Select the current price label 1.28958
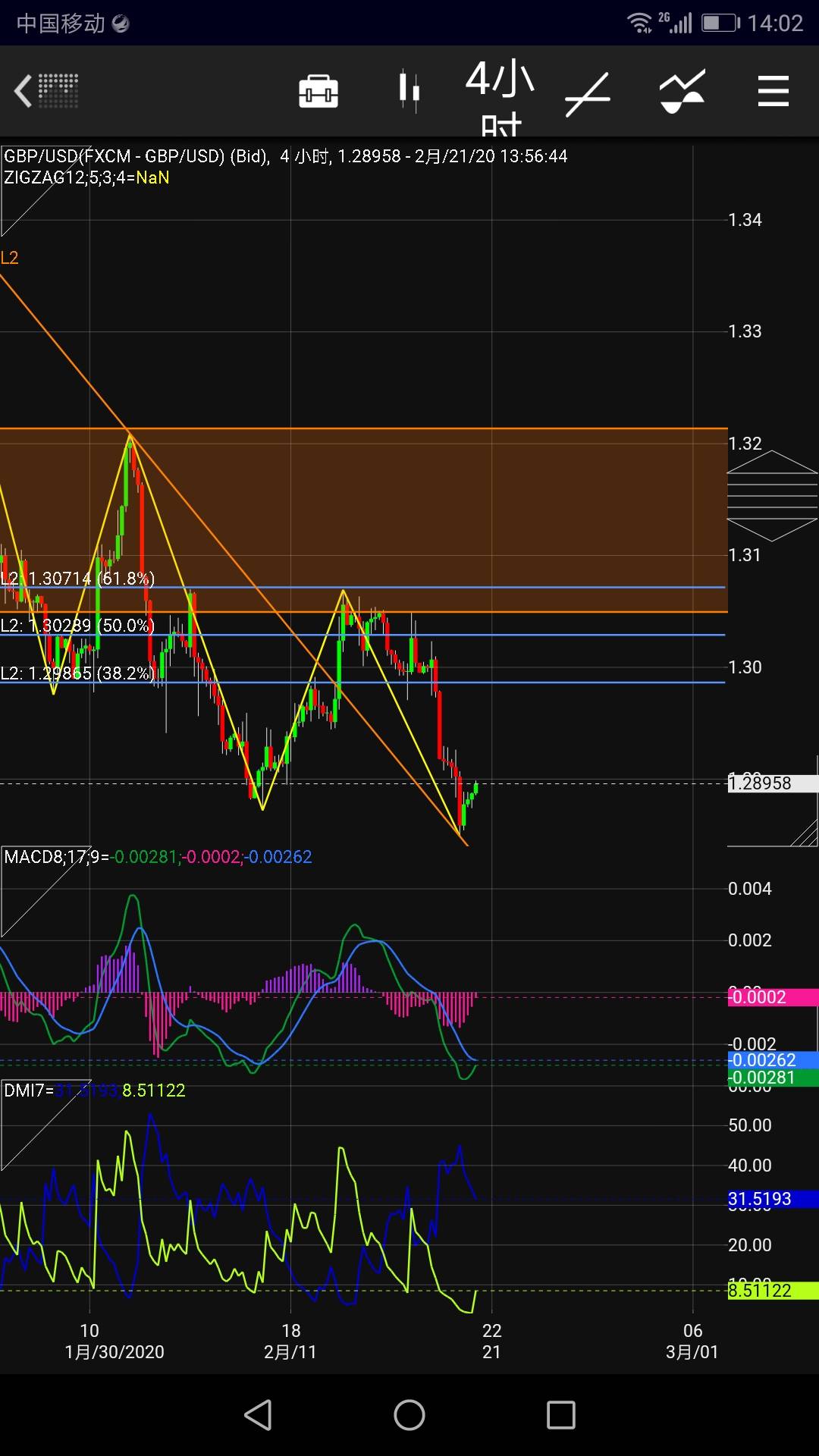Viewport: 819px width, 1456px height. coord(773,783)
